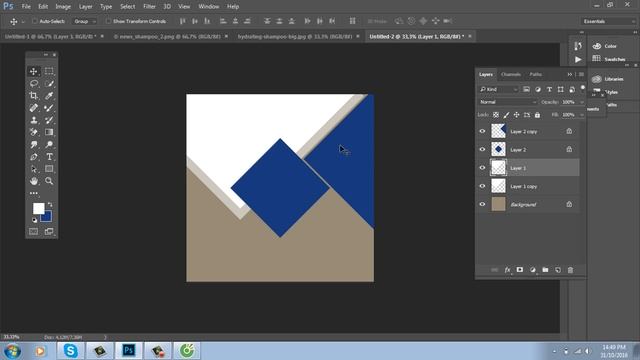Select the History Brush tool
640x360 pixels.
pos(49,120)
